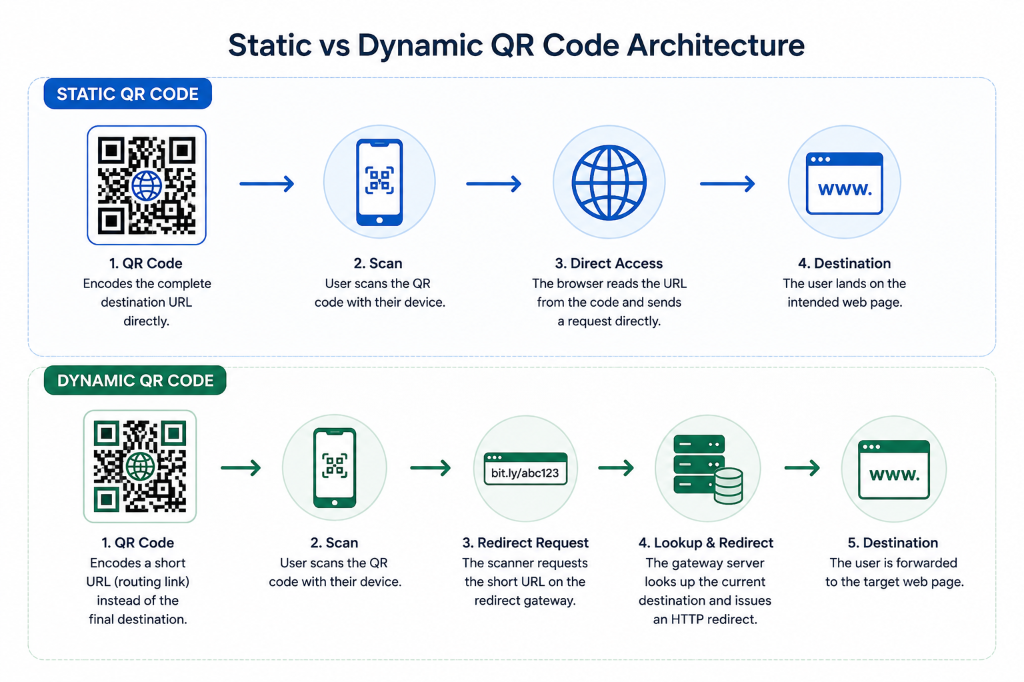Click text 'The scanner requests the short URL'
1024x682 pixels.
click(x=525, y=572)
